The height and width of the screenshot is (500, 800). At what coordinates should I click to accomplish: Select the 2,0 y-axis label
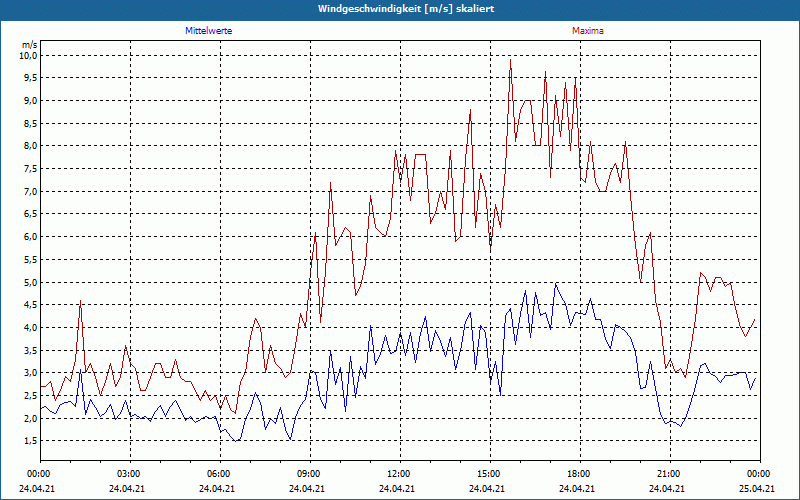tap(31, 418)
